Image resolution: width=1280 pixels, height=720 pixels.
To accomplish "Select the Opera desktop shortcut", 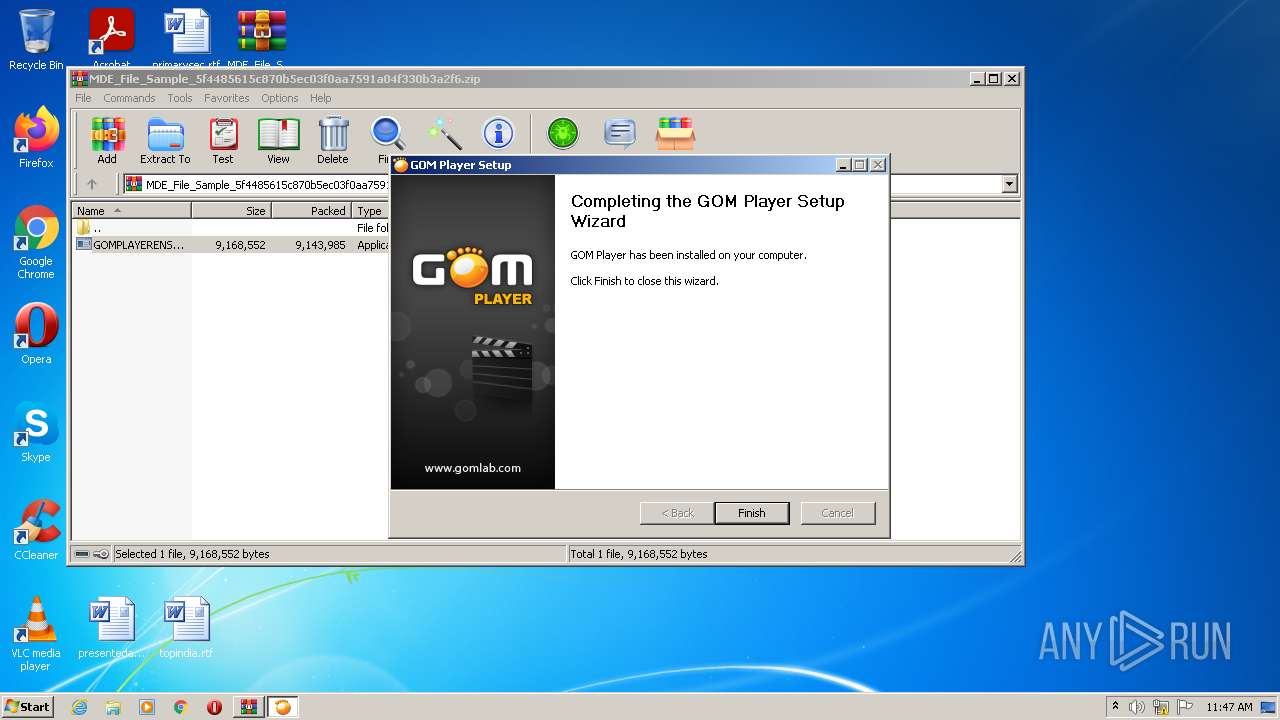I will coord(36,334).
